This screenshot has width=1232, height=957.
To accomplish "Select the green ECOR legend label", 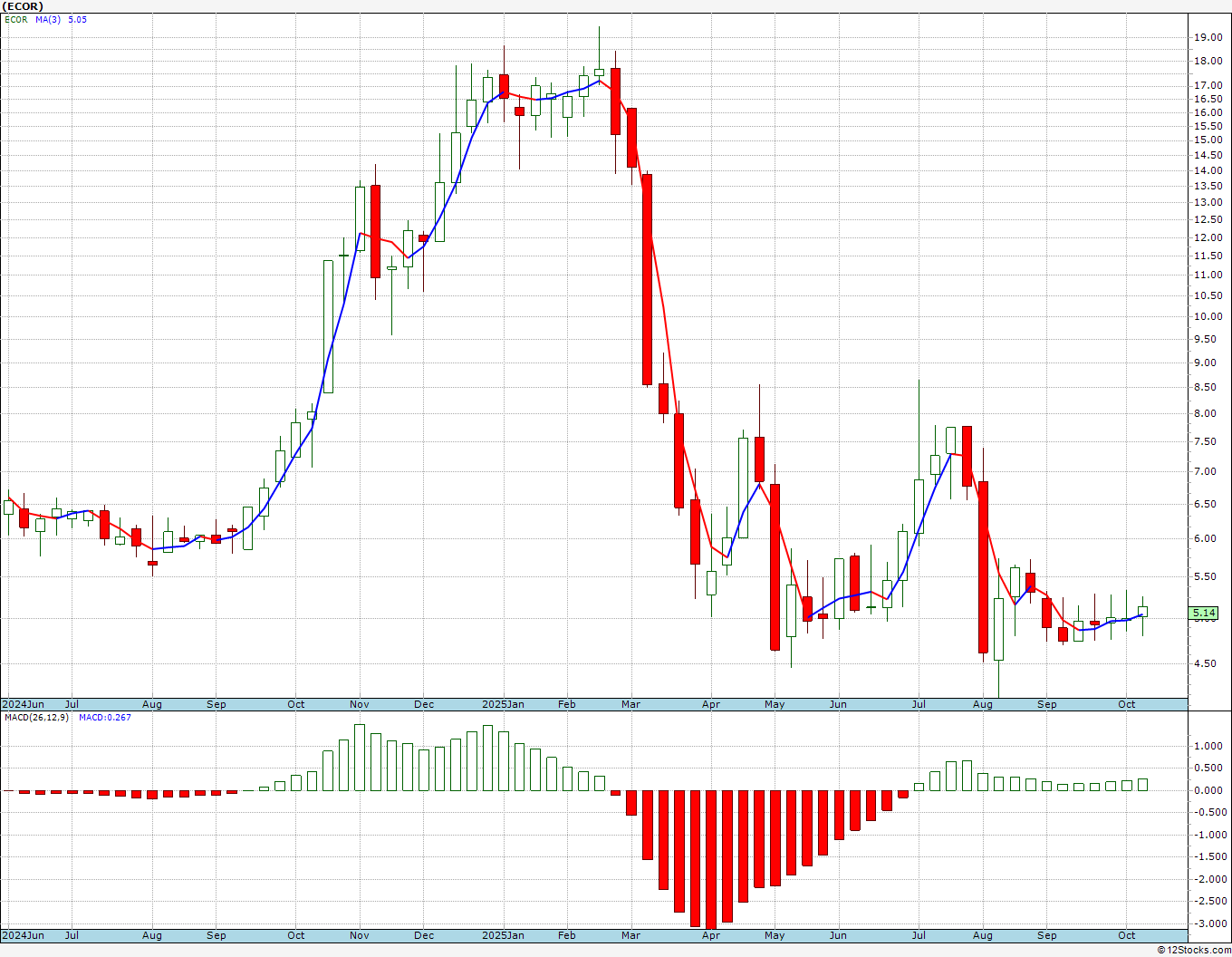I will coord(15,19).
